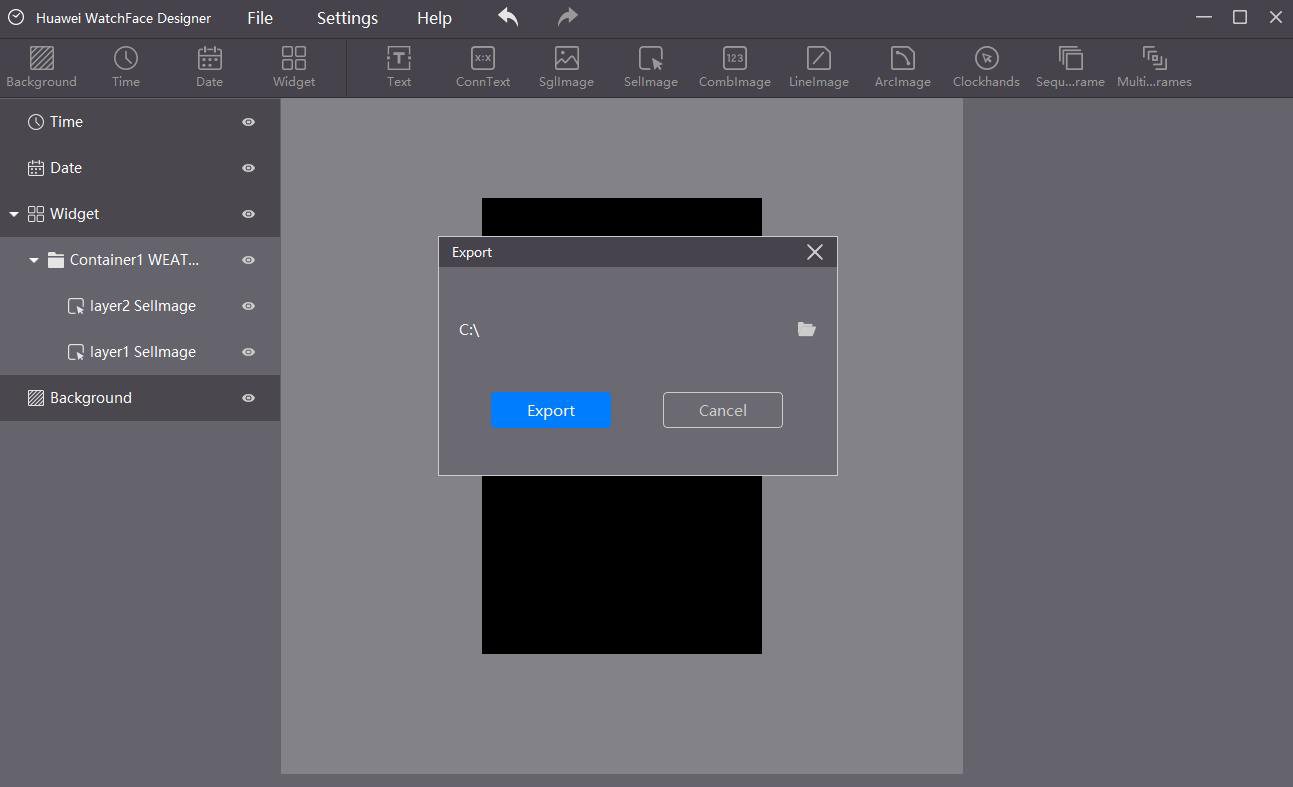Open the Widget toolbar option
The height and width of the screenshot is (787, 1293).
tap(294, 67)
